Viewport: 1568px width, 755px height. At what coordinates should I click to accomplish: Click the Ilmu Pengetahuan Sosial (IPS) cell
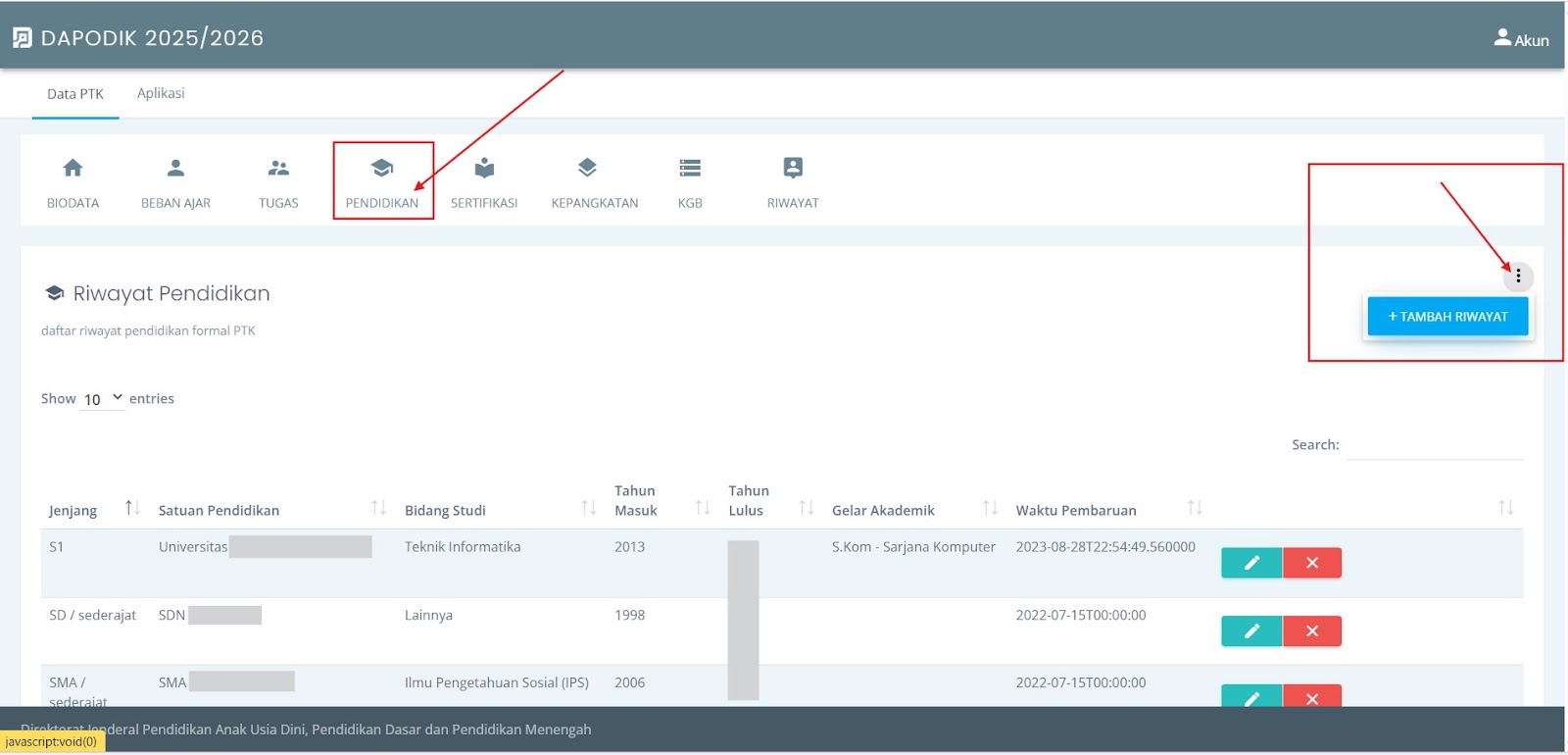tap(497, 682)
